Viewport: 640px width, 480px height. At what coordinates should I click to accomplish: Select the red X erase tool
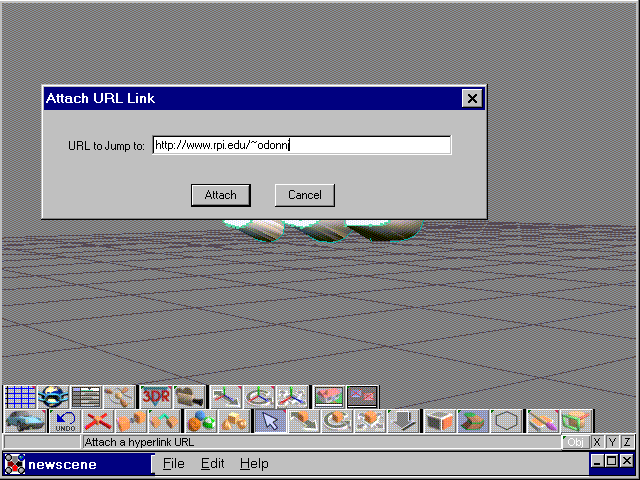click(97, 421)
